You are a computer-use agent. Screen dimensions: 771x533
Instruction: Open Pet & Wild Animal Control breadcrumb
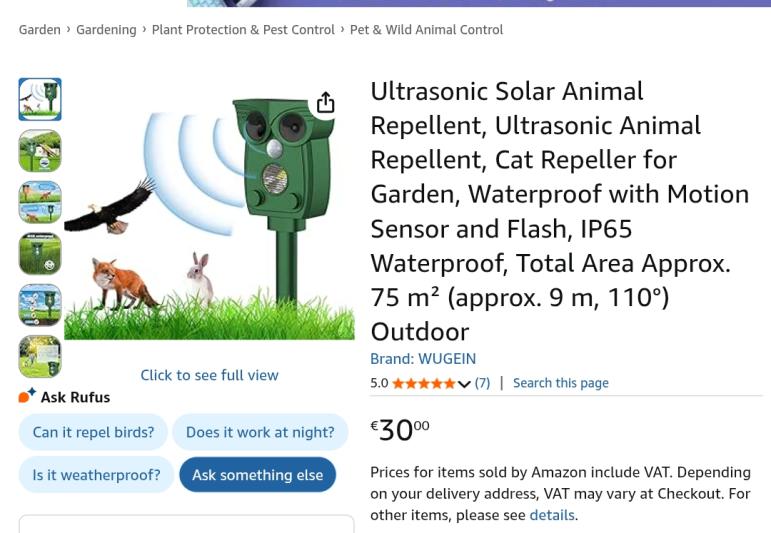click(x=426, y=30)
